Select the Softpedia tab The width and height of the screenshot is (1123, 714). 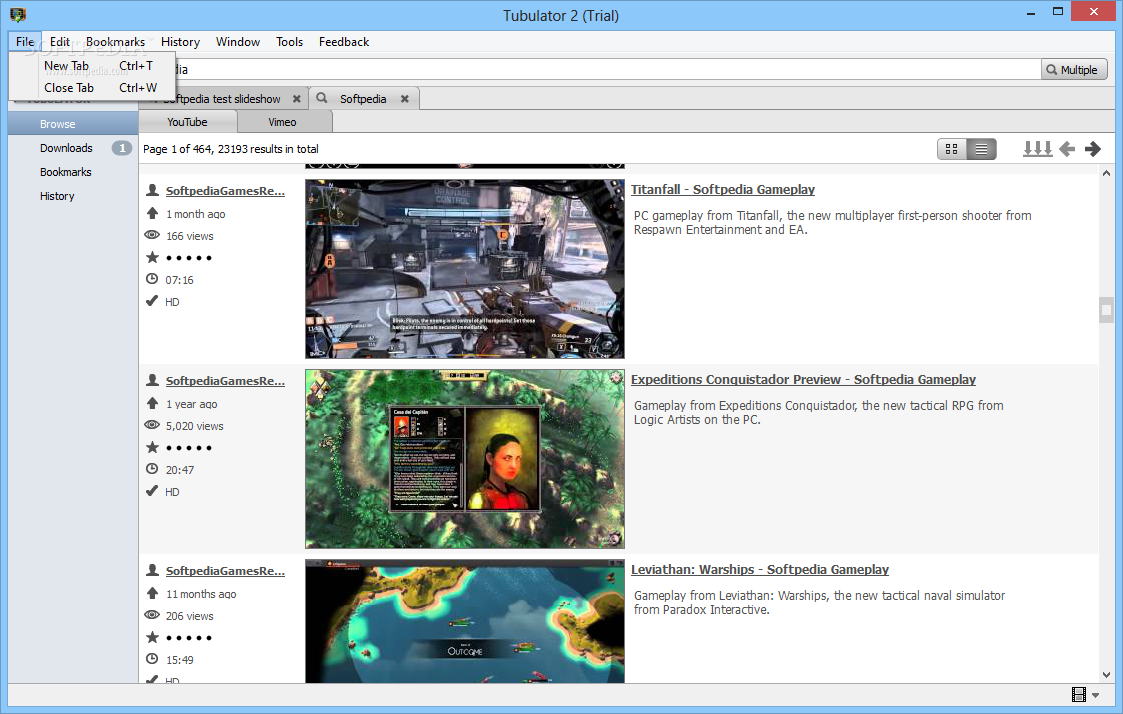pos(363,99)
